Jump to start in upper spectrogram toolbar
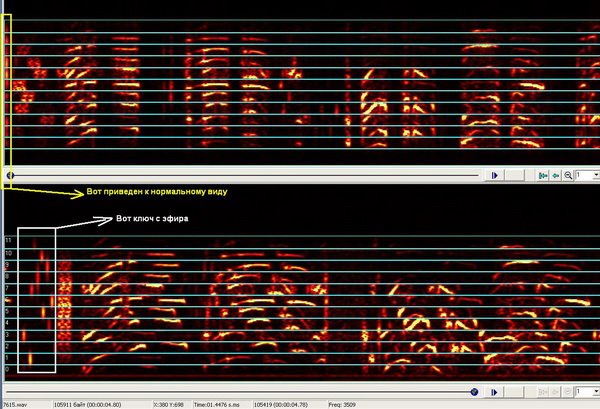This screenshot has height=409, width=600. [543, 175]
